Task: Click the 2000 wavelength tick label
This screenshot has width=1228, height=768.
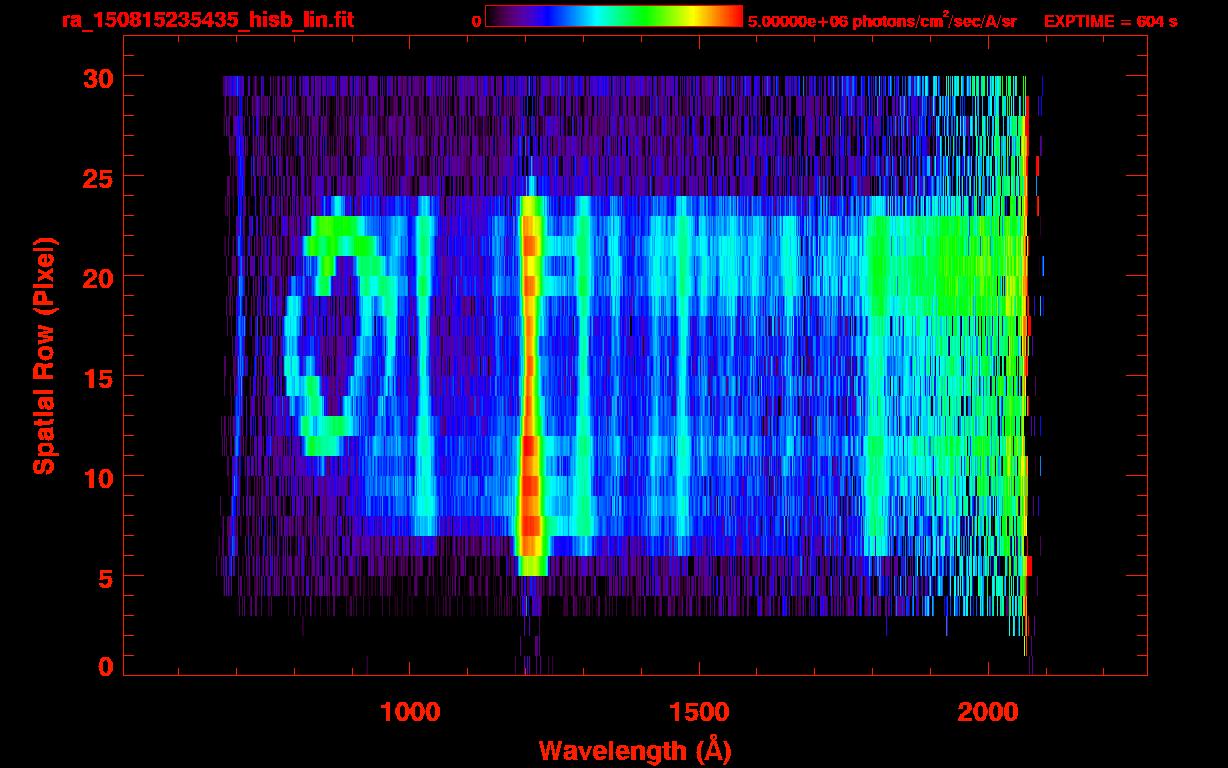Action: click(988, 712)
